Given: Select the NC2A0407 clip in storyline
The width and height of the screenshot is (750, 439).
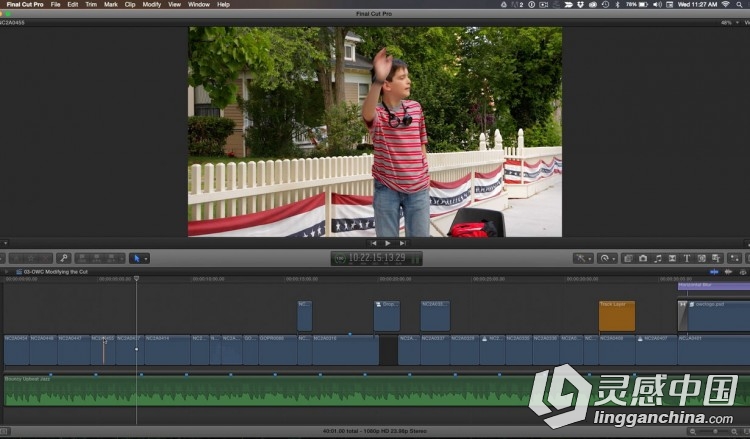Looking at the screenshot, I should point(656,350).
